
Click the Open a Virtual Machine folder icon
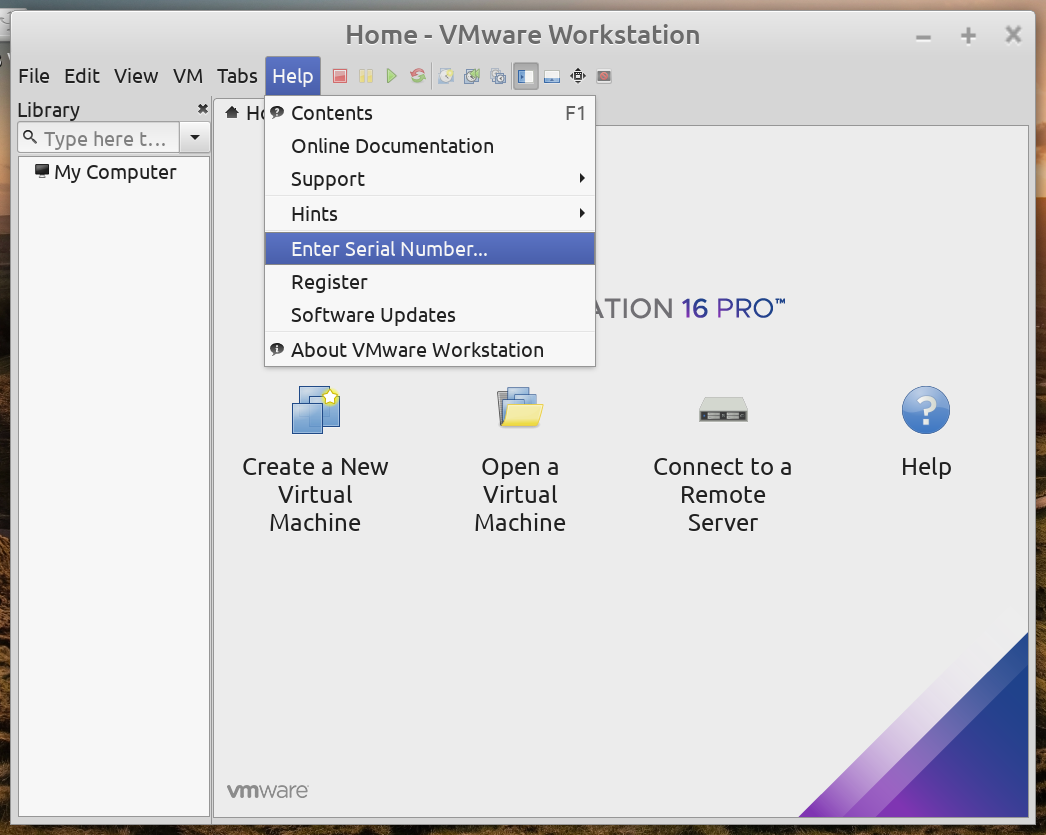pyautogui.click(x=520, y=407)
